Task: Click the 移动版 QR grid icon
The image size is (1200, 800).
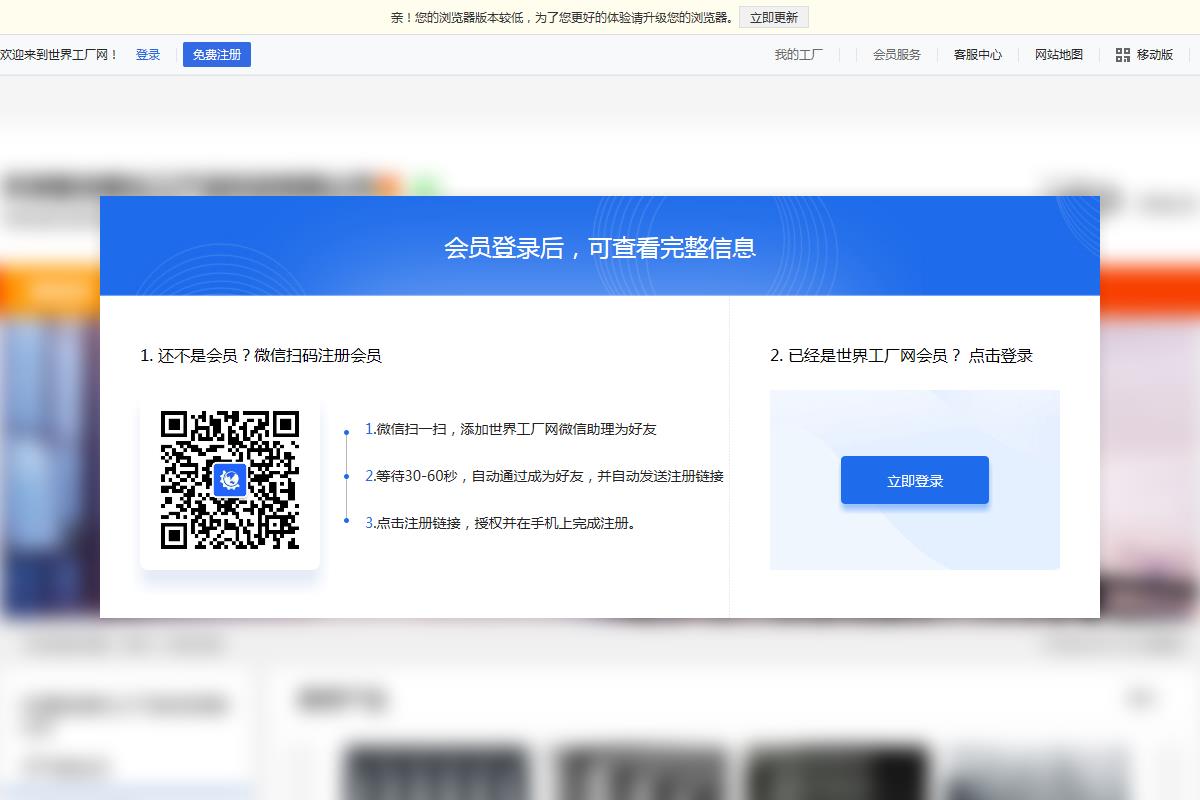Action: pyautogui.click(x=1123, y=55)
